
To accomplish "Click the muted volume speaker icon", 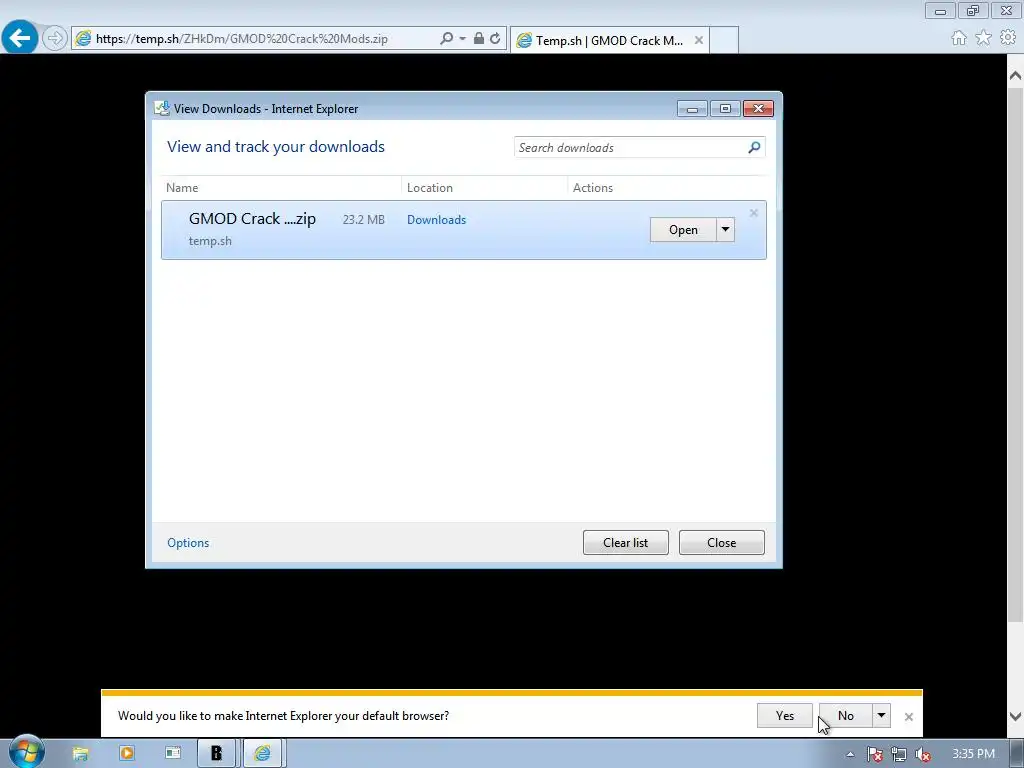I will tap(923, 754).
